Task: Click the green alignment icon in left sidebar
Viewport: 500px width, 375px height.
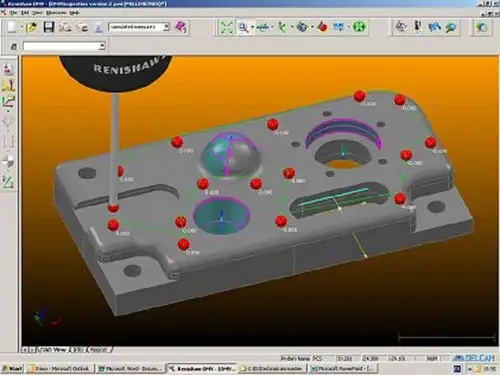Action: [x=8, y=102]
